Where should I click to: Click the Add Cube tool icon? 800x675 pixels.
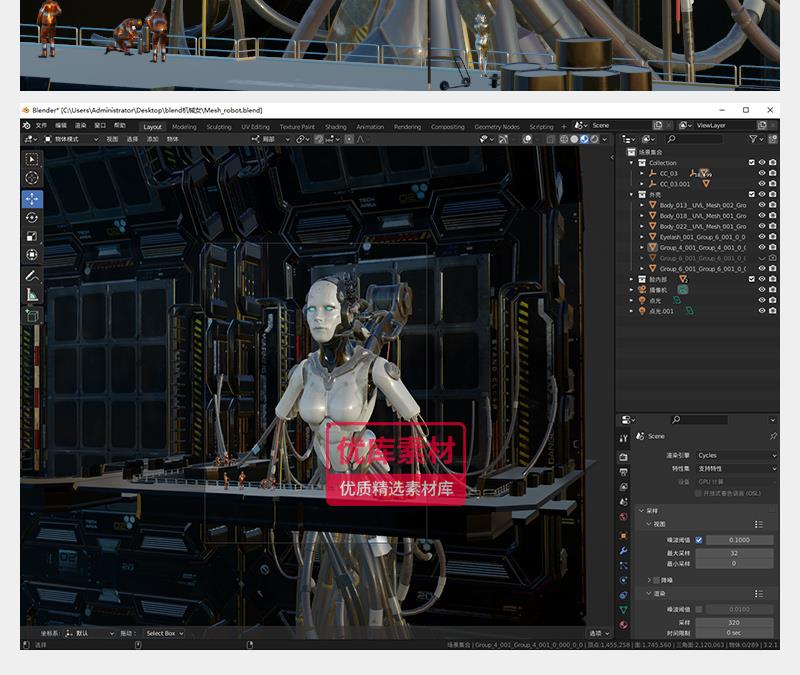(x=32, y=314)
